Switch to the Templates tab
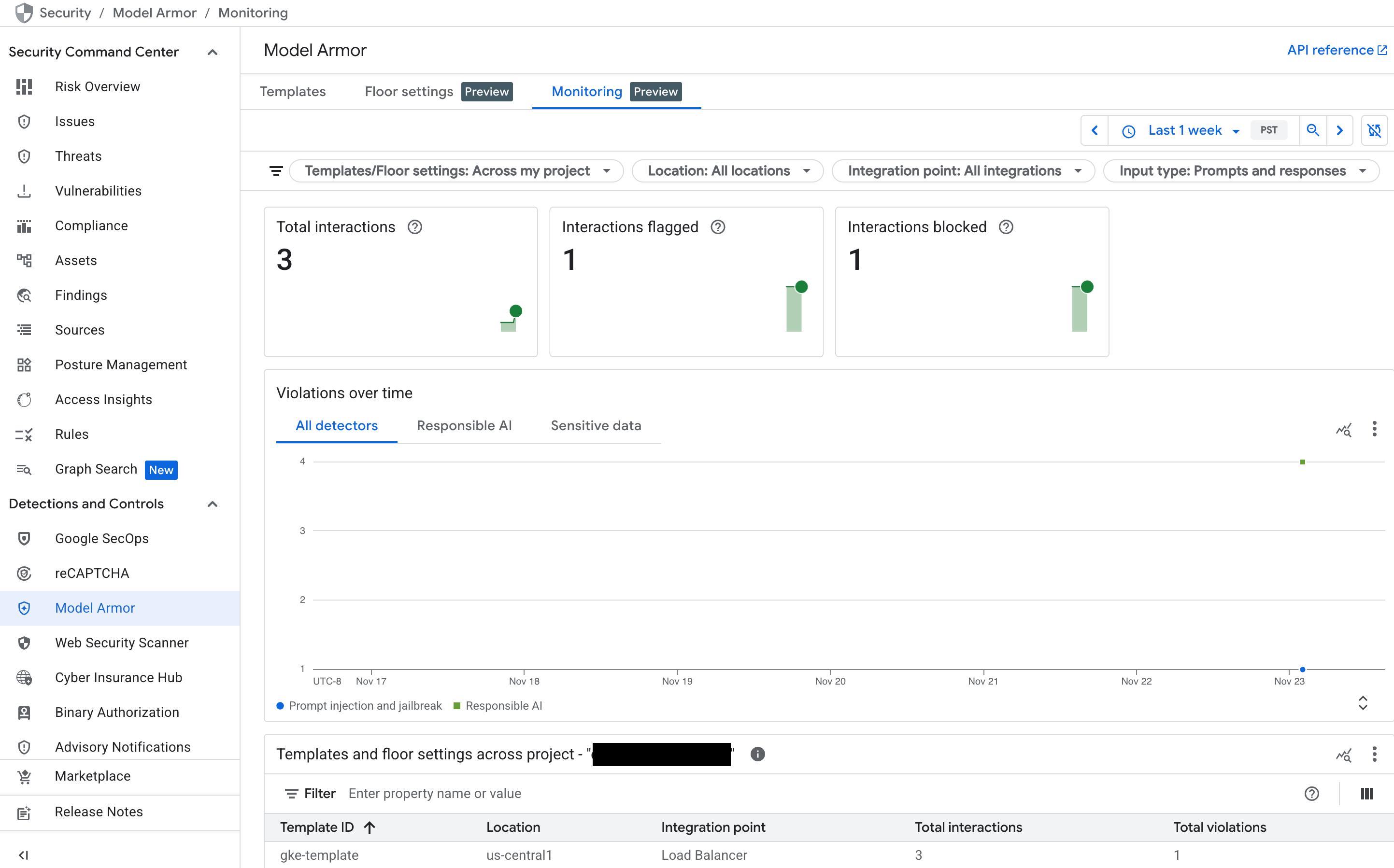 coord(293,91)
